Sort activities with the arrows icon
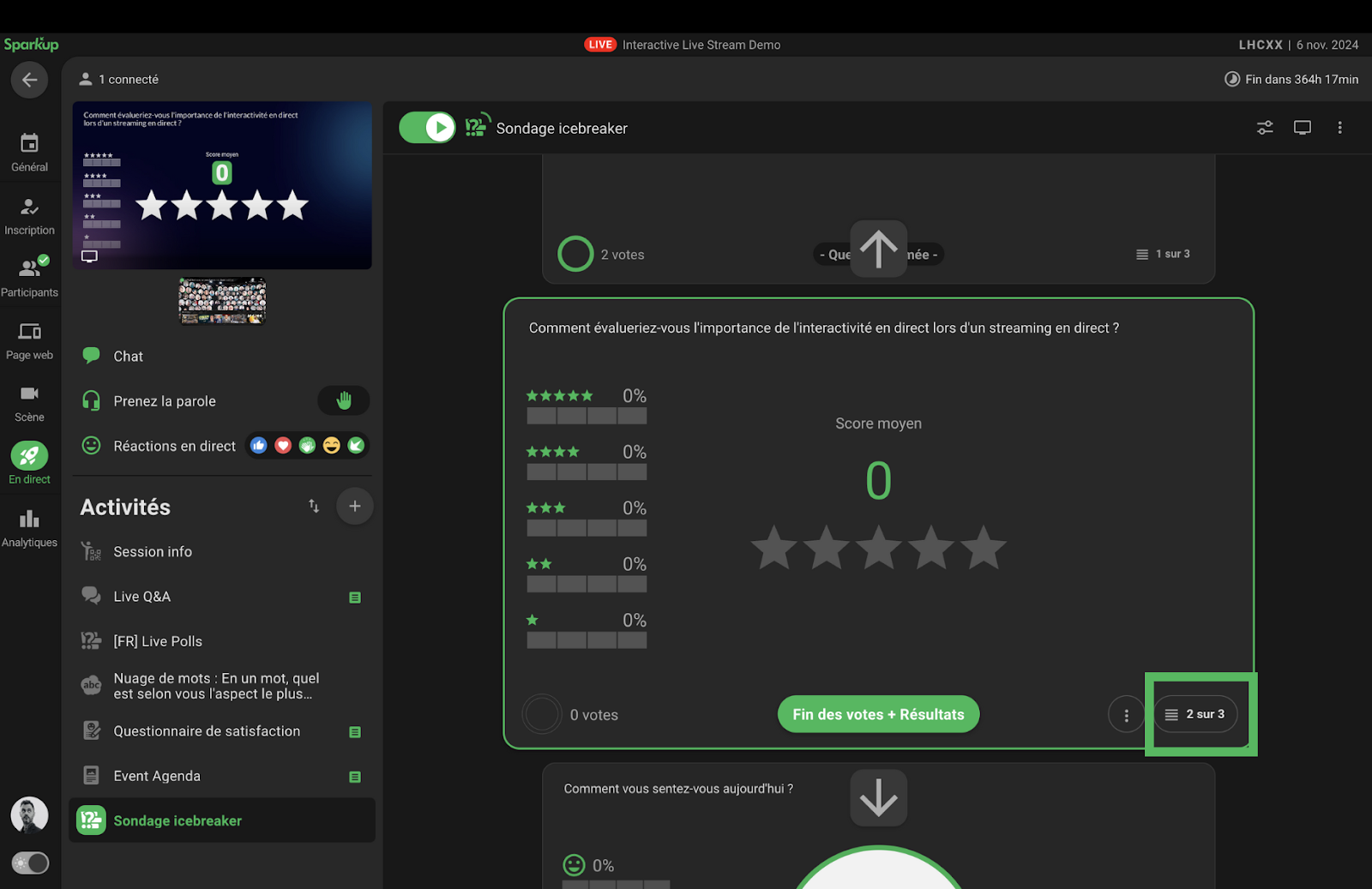The width and height of the screenshot is (1372, 889). [x=314, y=506]
